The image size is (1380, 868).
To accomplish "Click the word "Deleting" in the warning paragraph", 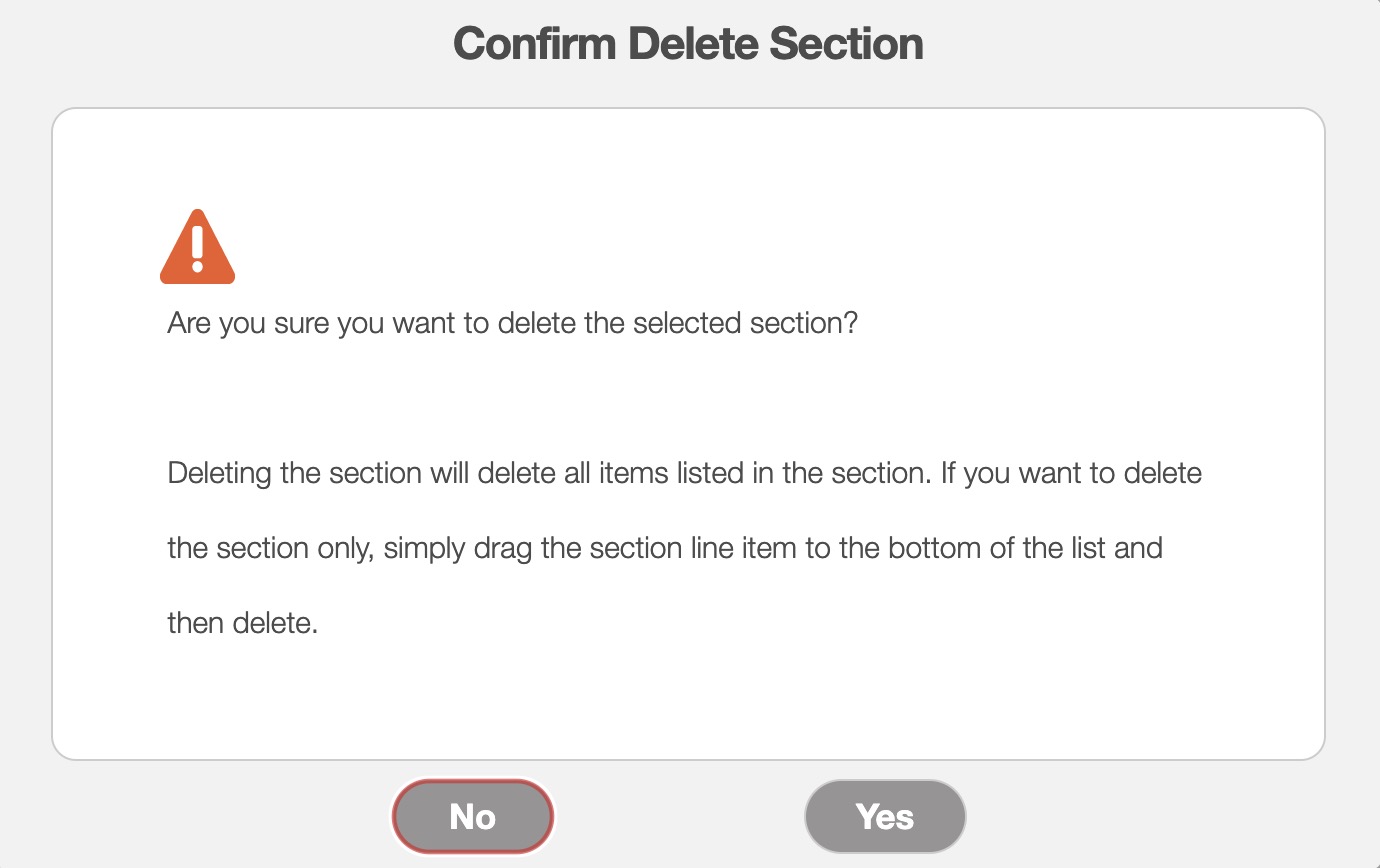I will point(220,473).
